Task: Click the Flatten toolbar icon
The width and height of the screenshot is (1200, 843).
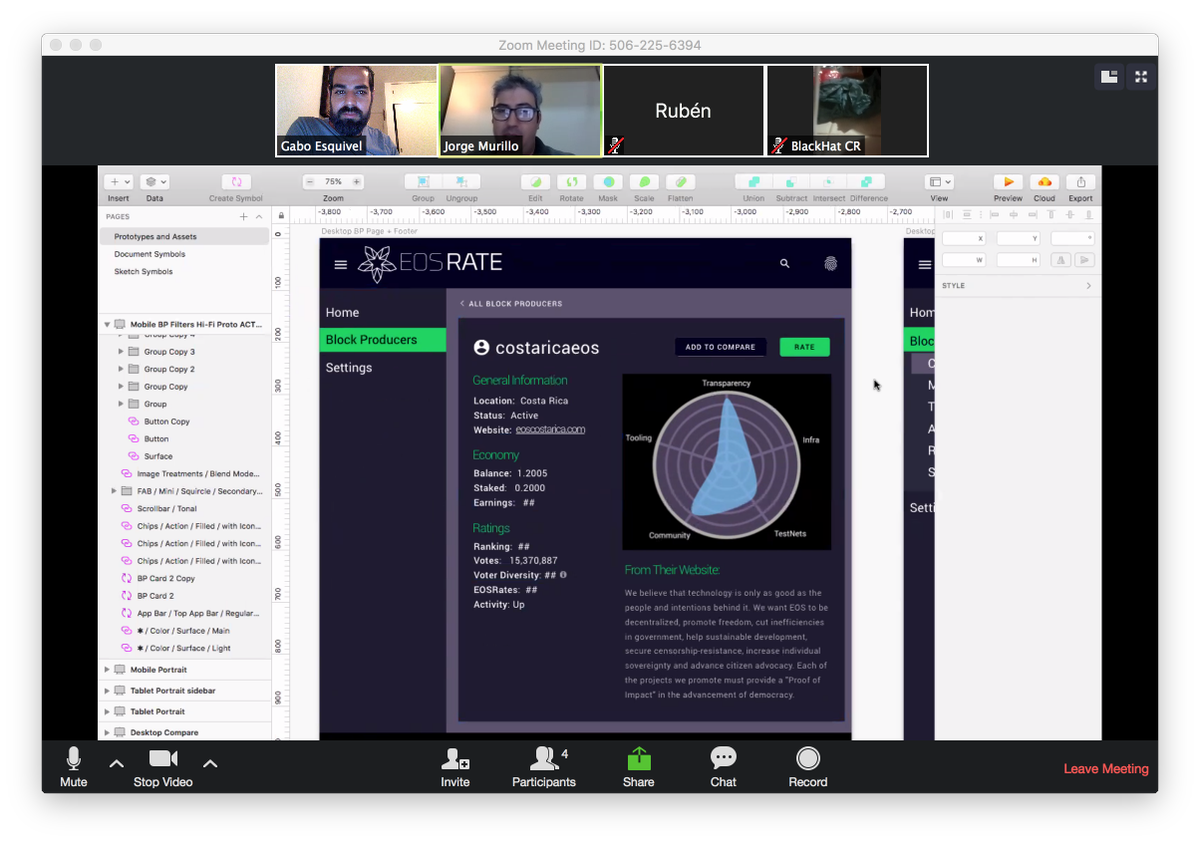Action: coord(680,182)
